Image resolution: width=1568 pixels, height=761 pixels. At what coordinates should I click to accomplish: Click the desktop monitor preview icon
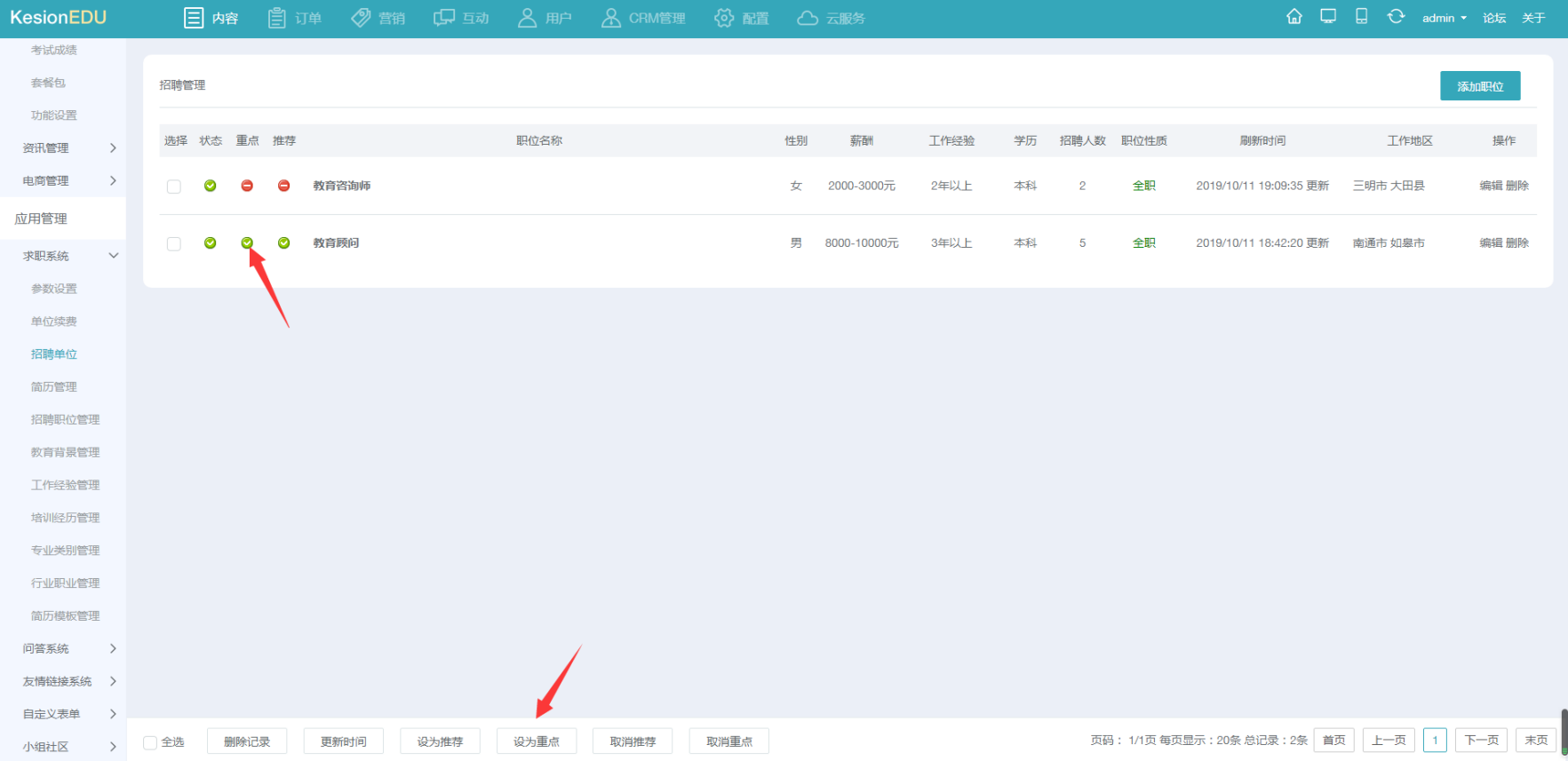[1328, 17]
